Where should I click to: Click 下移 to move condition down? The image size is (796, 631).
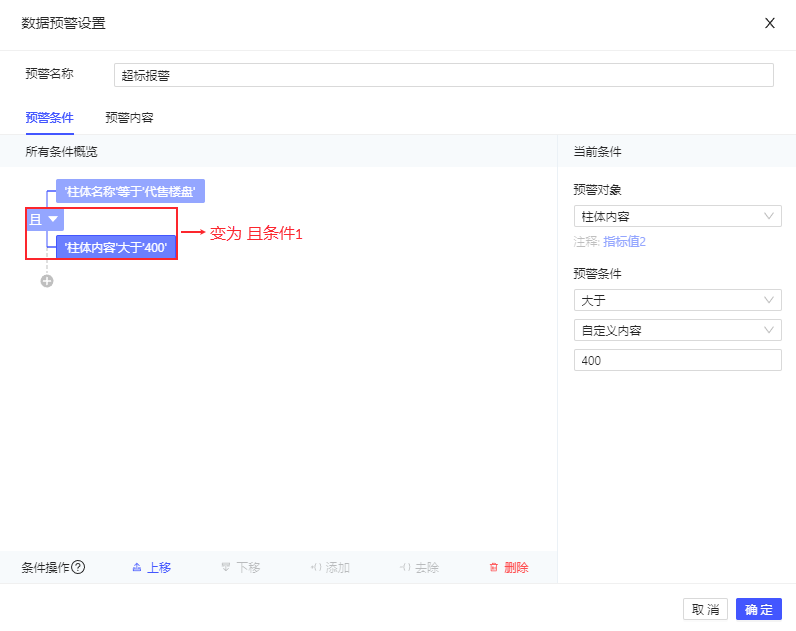click(240, 567)
